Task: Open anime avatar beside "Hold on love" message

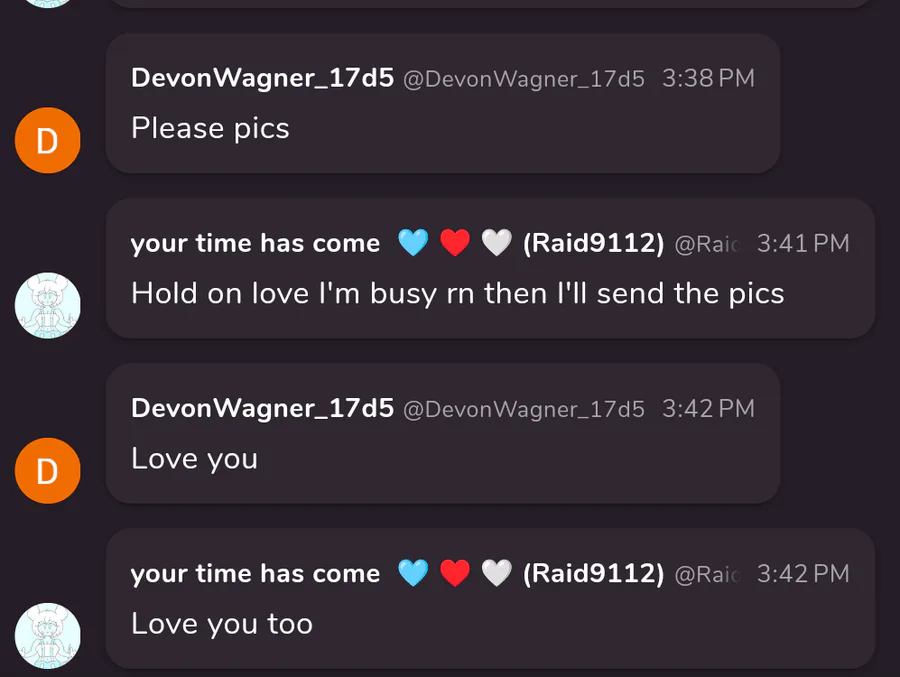Action: 48,305
